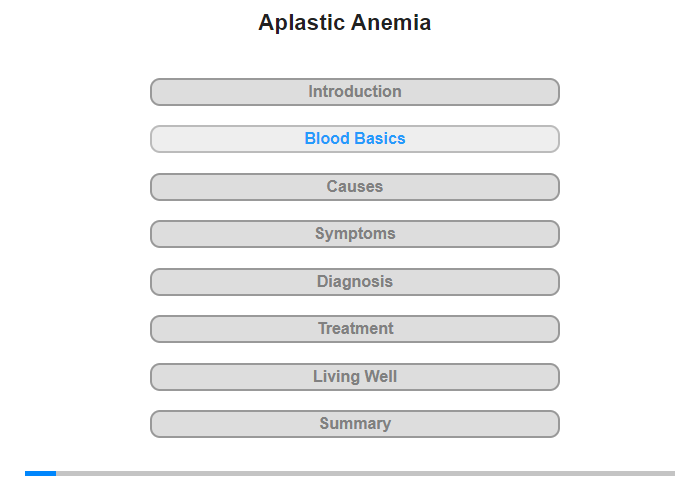Open the Introduction section
700x480 pixels.
coord(354,92)
